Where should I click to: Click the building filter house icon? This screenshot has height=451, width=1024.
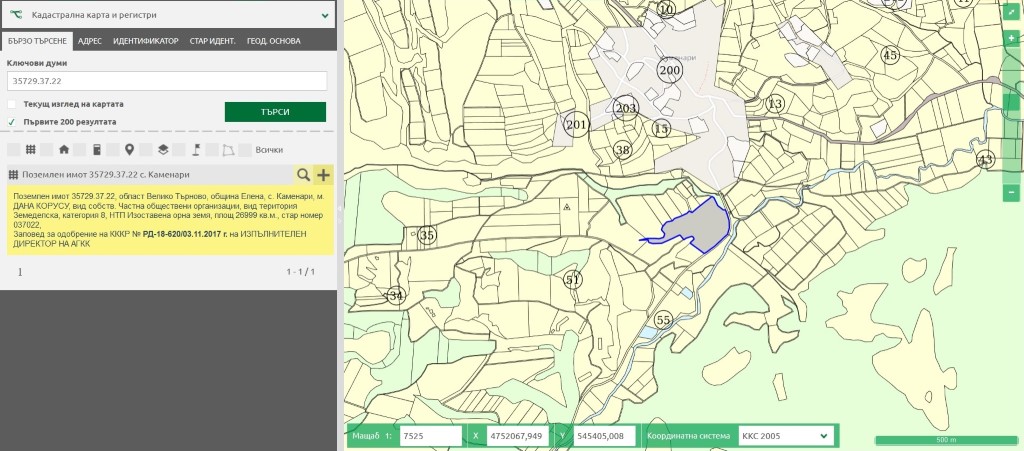point(64,150)
